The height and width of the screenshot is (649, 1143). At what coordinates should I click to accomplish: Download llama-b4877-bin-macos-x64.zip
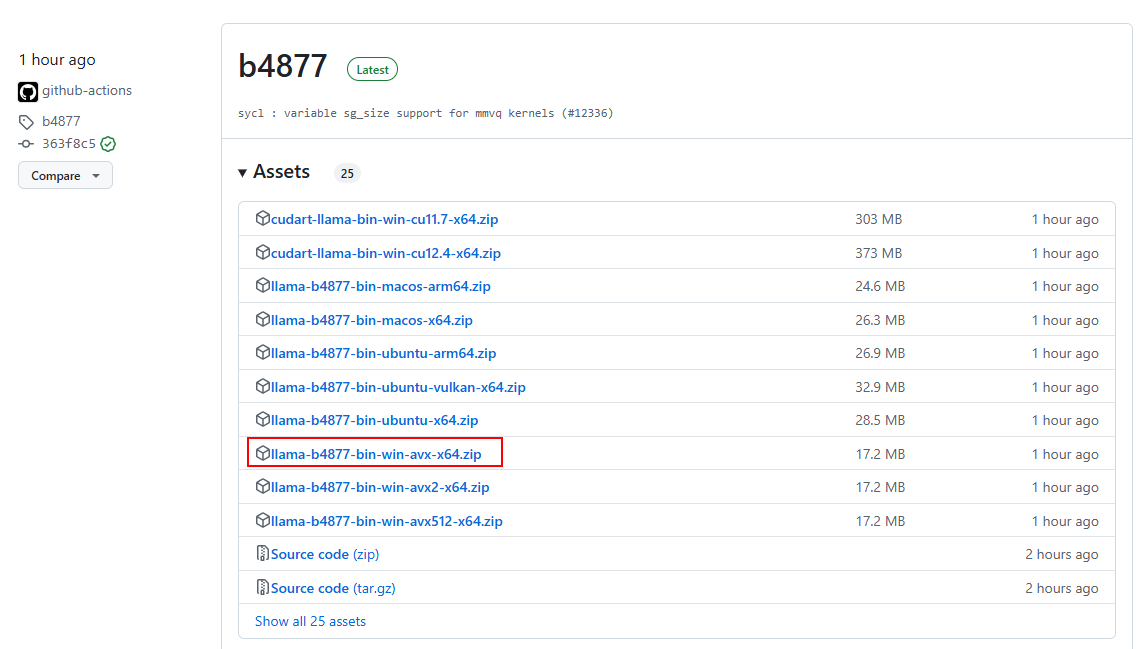coord(372,320)
